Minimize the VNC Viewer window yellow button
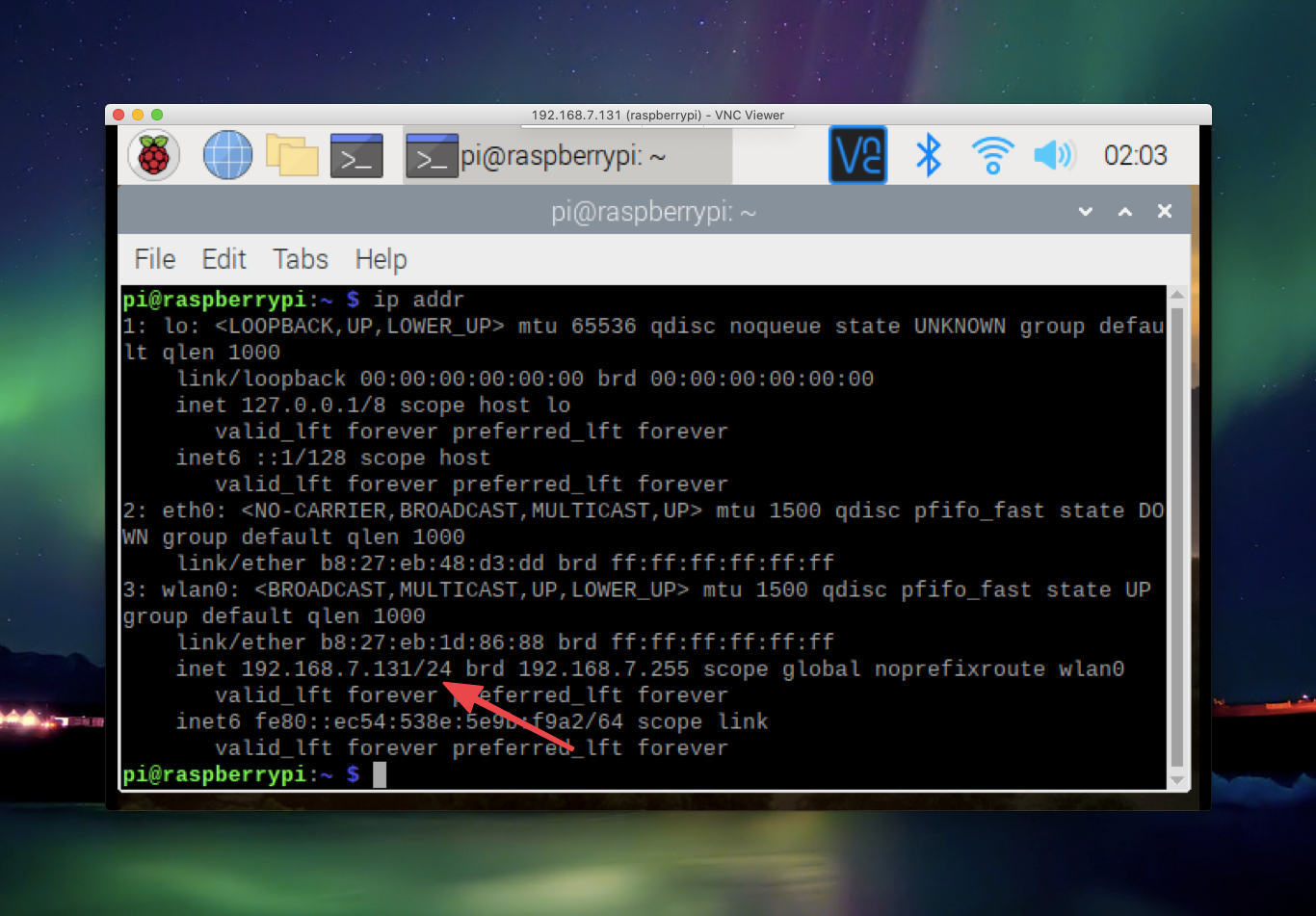The width and height of the screenshot is (1316, 916). coord(139,115)
